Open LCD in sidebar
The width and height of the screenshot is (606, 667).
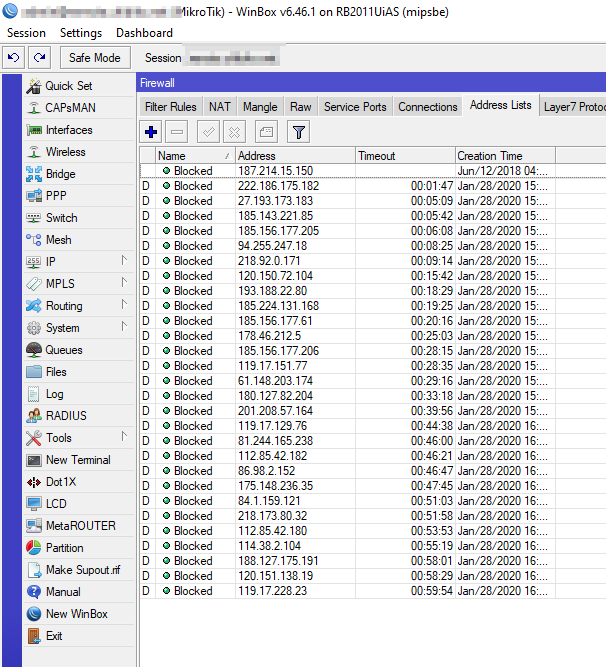tap(79, 504)
